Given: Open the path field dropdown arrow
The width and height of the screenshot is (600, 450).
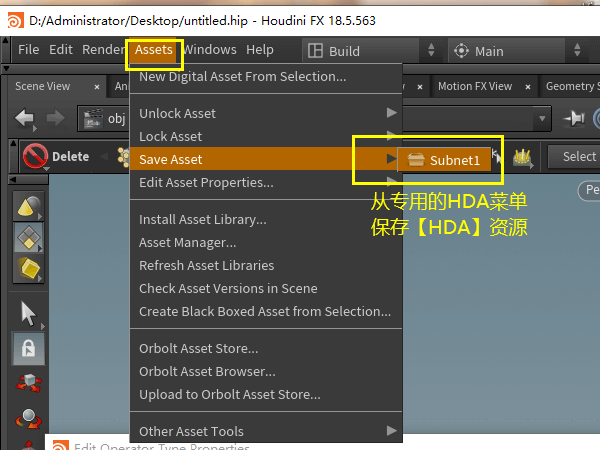Looking at the screenshot, I should (x=542, y=119).
